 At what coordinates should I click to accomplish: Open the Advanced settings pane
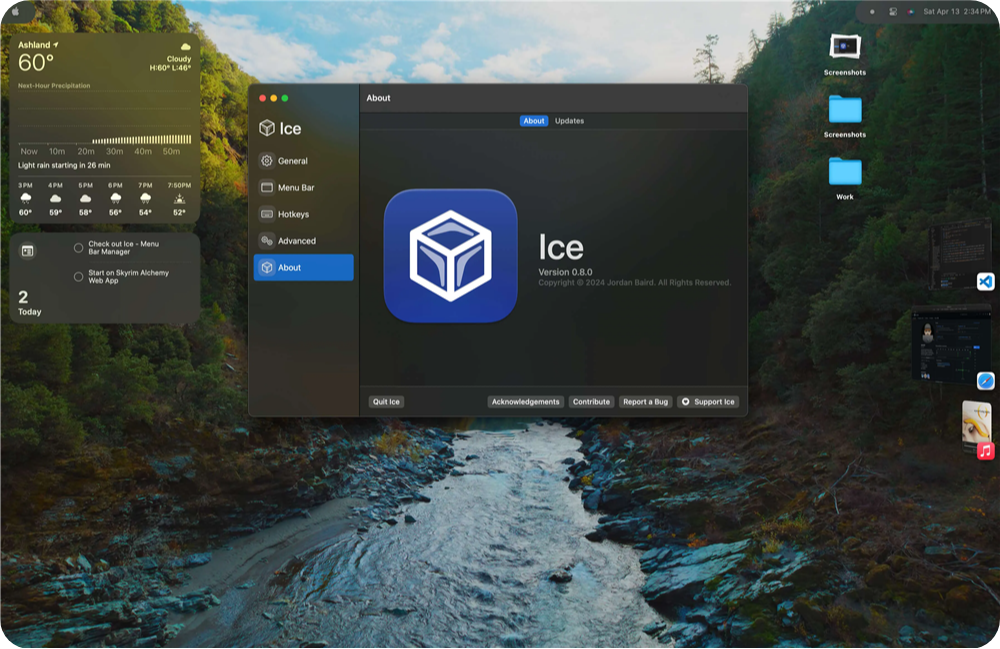click(x=304, y=241)
